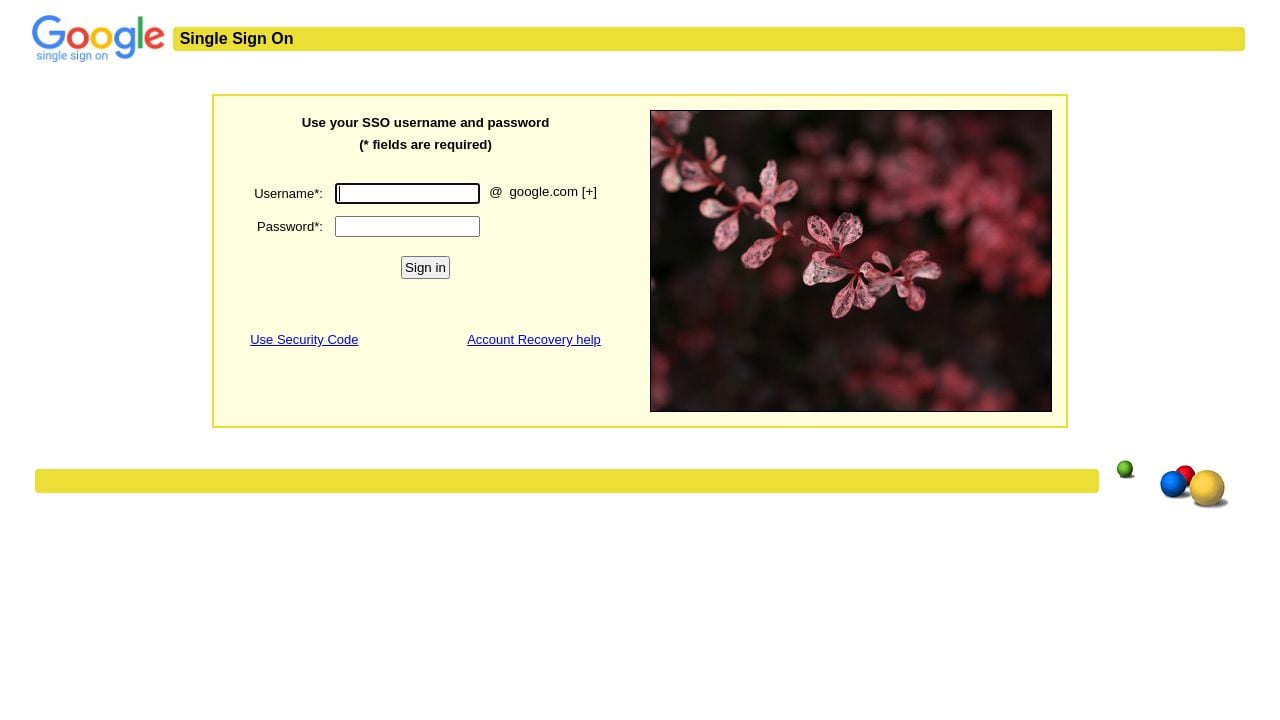
Task: Open Account Recovery help link
Action: click(534, 340)
